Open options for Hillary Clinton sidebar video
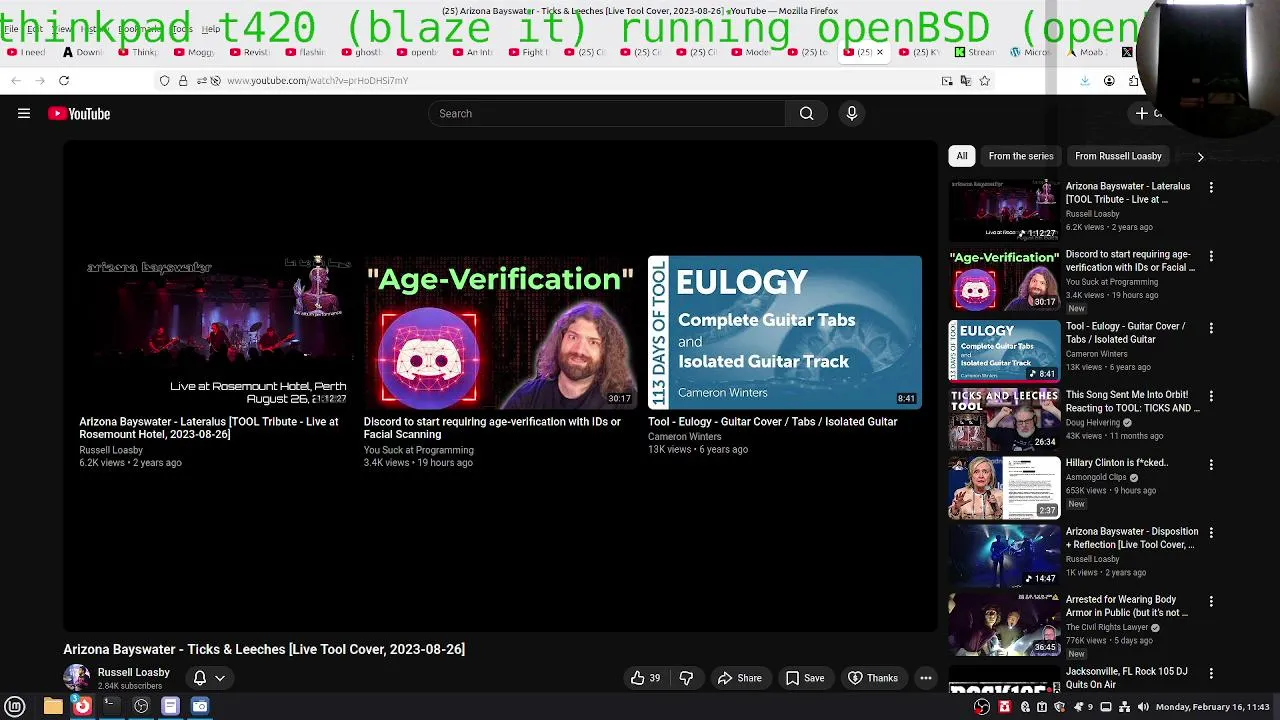The image size is (1280, 720). click(x=1211, y=465)
